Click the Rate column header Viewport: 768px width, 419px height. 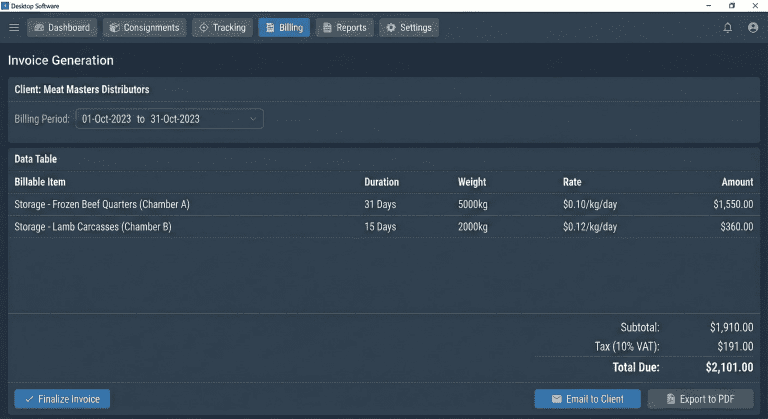click(571, 182)
